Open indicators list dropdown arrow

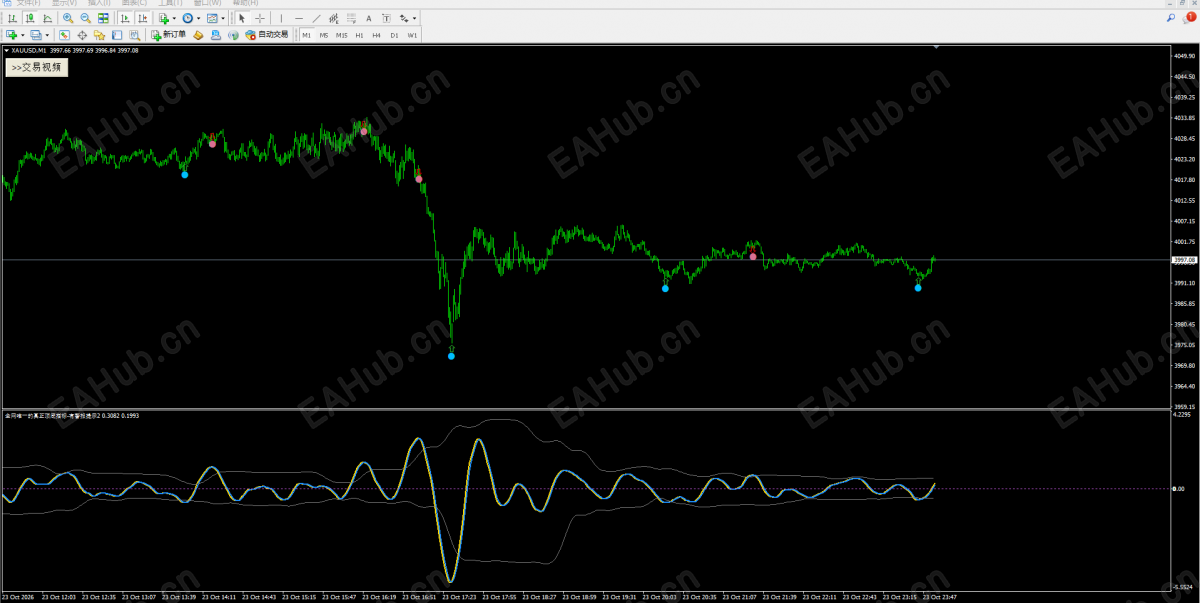[x=174, y=18]
